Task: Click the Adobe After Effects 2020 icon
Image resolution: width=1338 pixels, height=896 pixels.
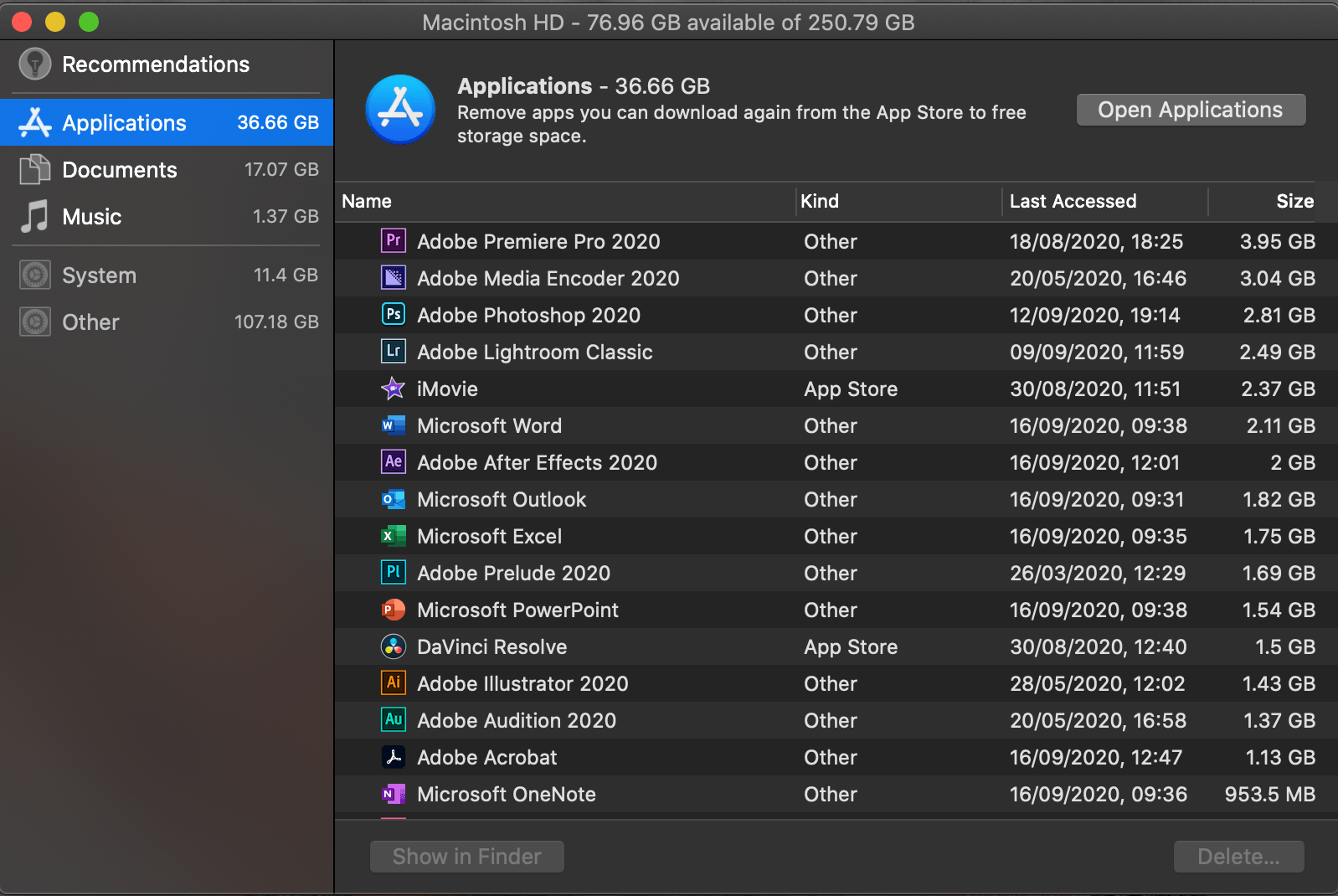Action: pyautogui.click(x=394, y=462)
